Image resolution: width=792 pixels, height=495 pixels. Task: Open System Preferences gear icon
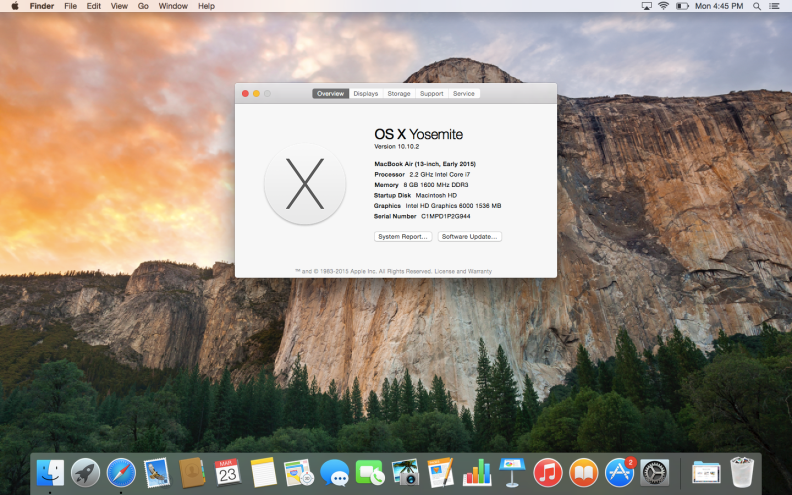655,473
